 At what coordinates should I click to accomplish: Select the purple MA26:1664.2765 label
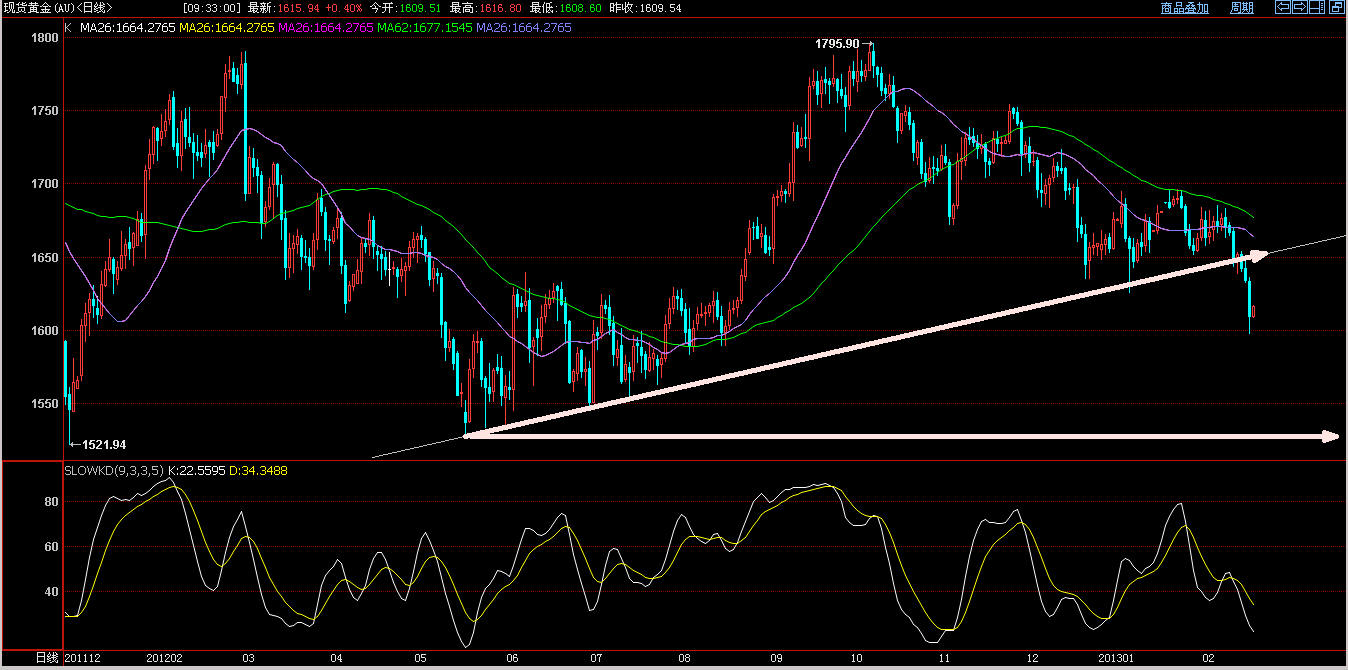[x=524, y=28]
